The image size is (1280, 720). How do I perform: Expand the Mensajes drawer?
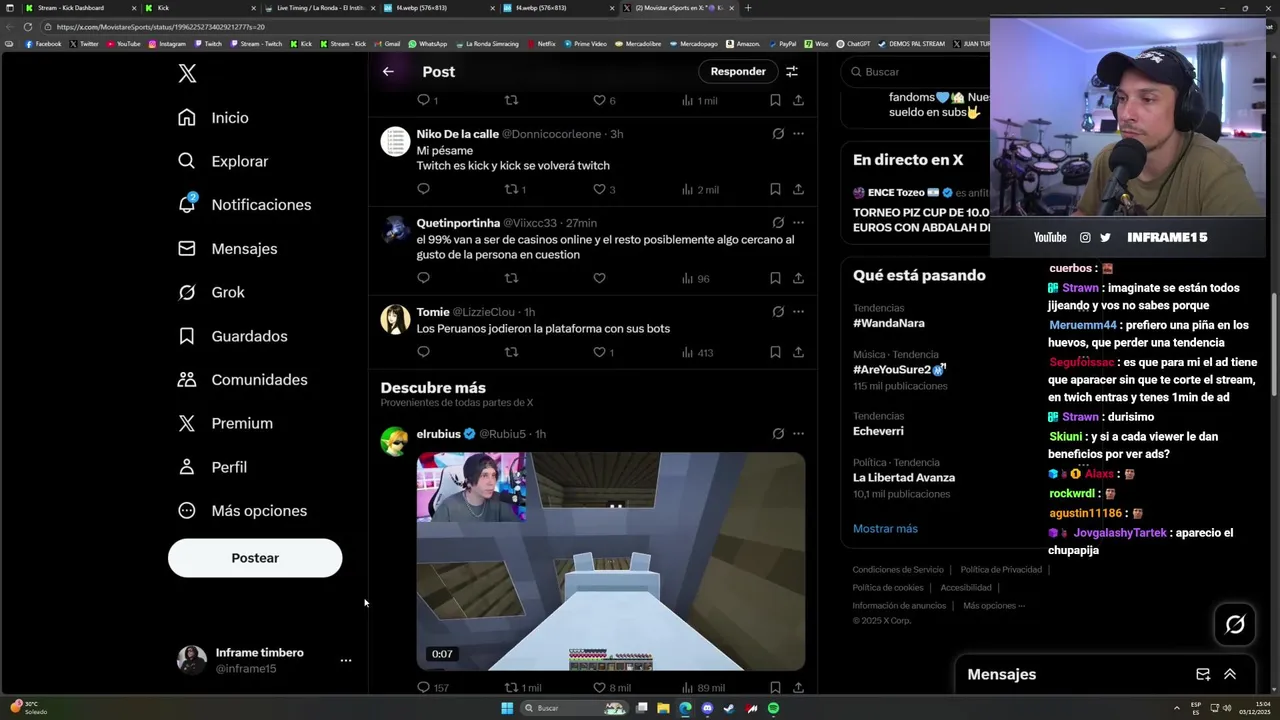[1230, 675]
